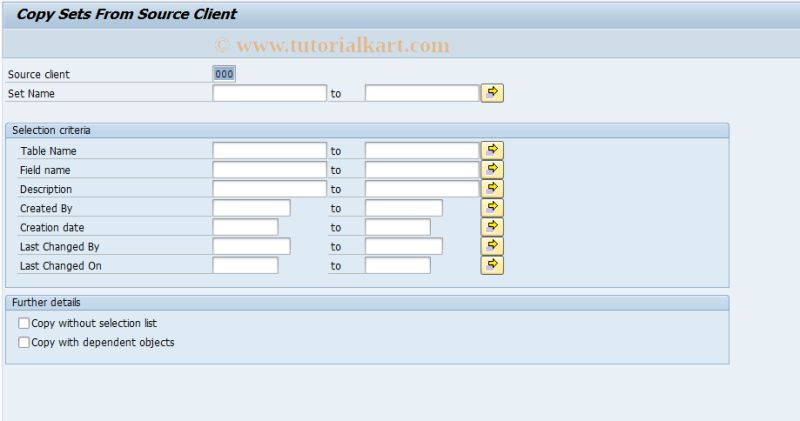Select the Further details group header
The height and width of the screenshot is (421, 800).
367,303
